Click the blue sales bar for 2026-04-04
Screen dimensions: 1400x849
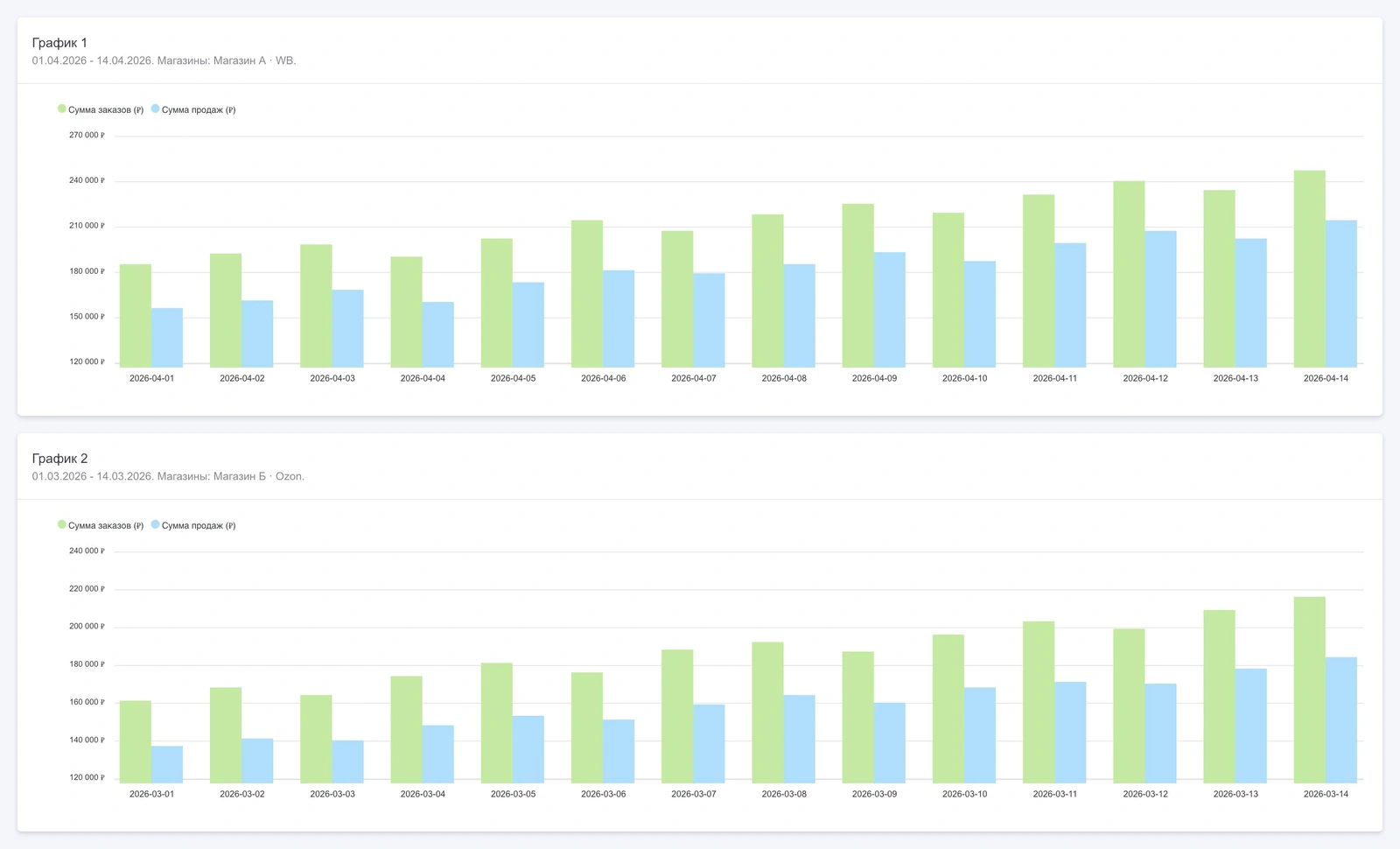coord(438,334)
